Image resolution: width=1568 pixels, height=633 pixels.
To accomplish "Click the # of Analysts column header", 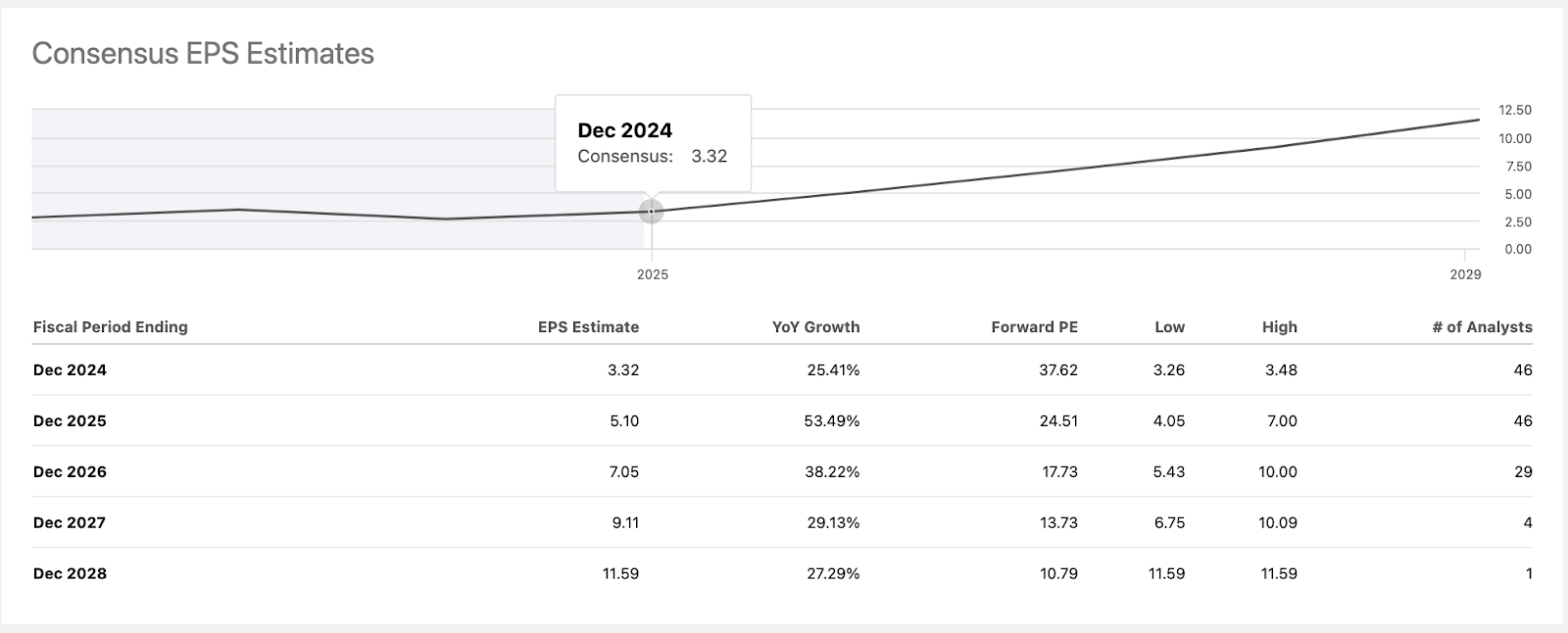I will [x=1482, y=327].
